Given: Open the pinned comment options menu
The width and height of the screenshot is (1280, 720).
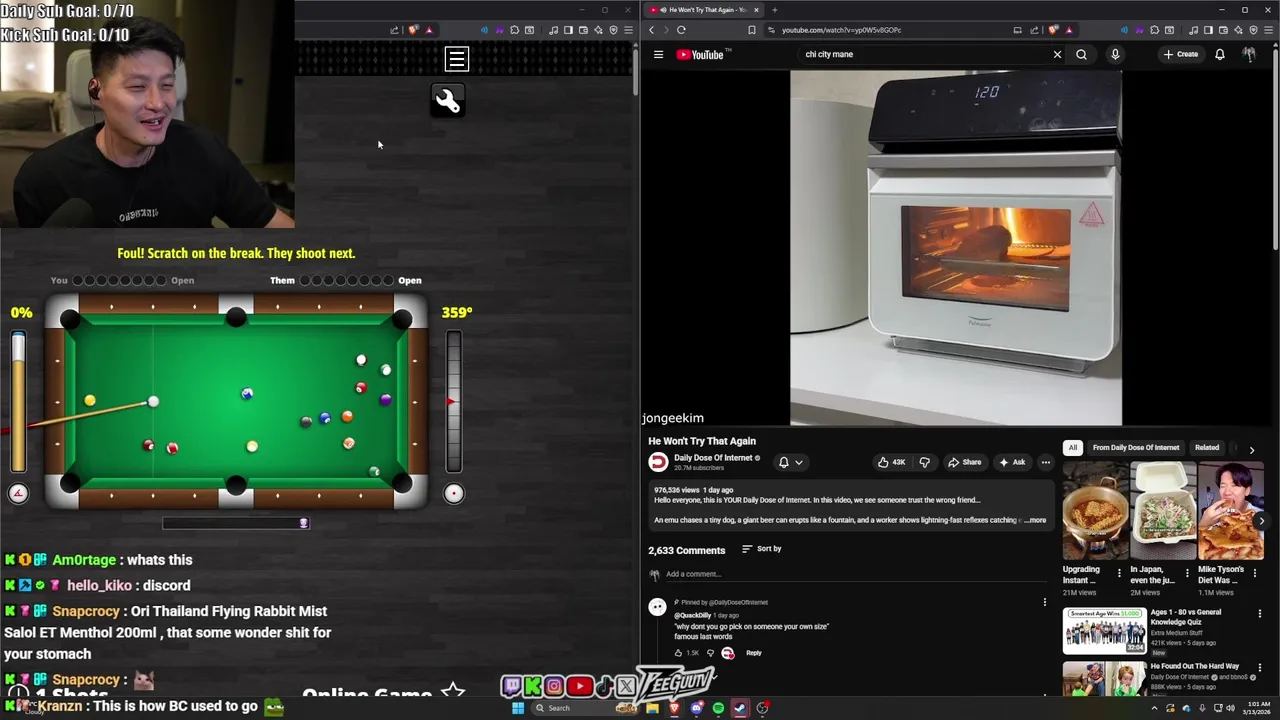Looking at the screenshot, I should [x=1045, y=602].
